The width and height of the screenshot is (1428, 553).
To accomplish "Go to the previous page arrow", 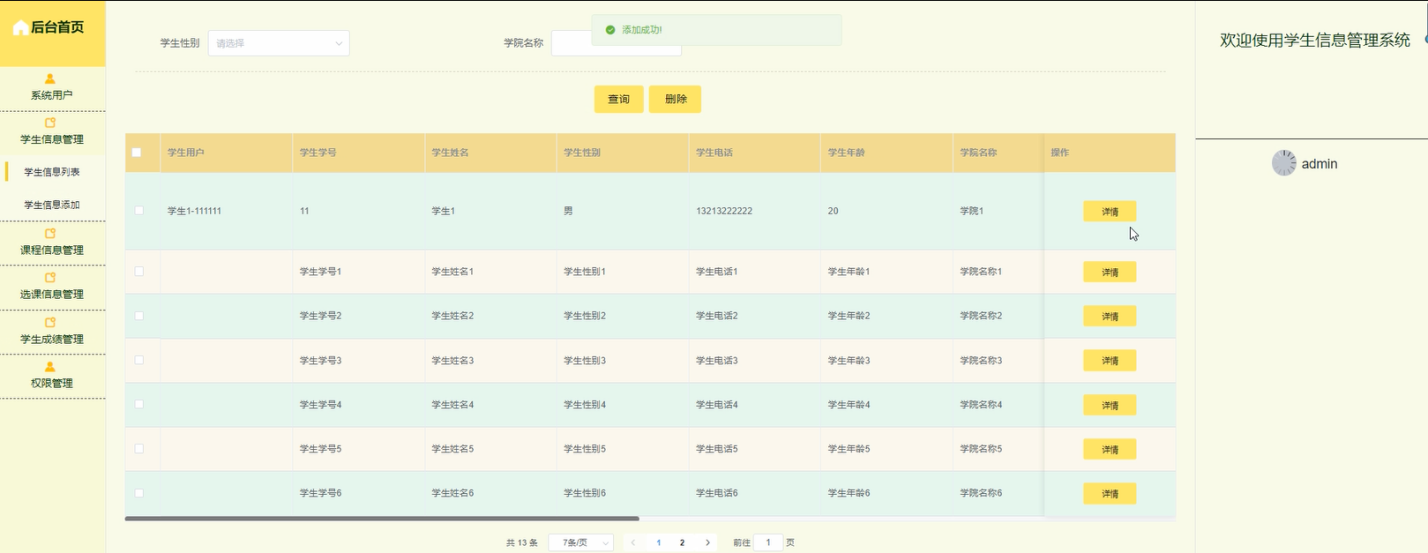I will click(x=633, y=542).
